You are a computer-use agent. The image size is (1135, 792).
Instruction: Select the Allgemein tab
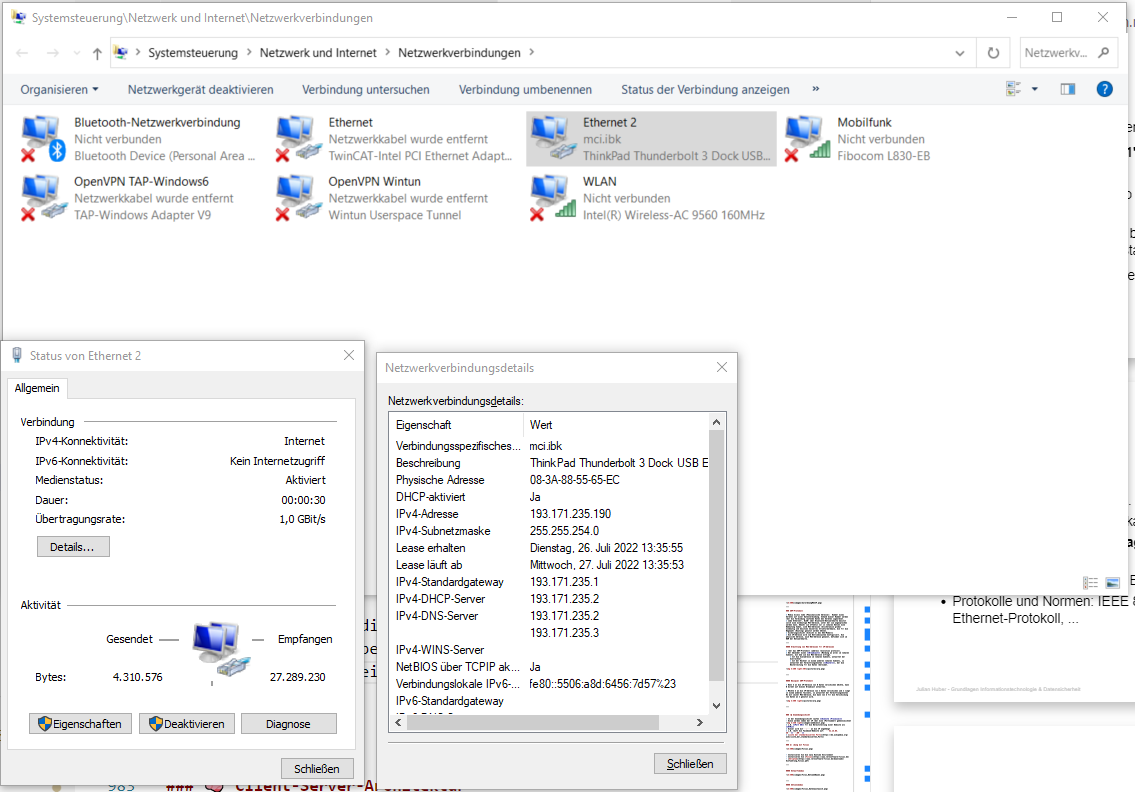point(37,388)
